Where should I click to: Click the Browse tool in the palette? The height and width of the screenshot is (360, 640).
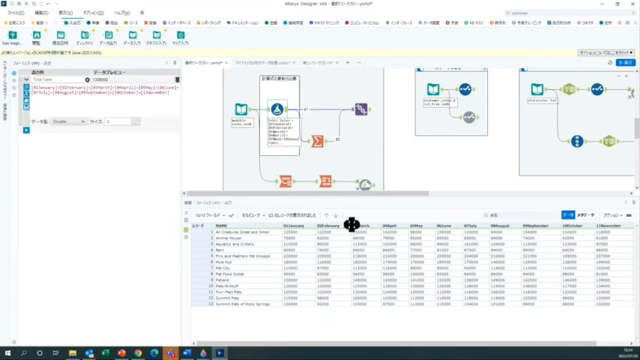click(36, 37)
